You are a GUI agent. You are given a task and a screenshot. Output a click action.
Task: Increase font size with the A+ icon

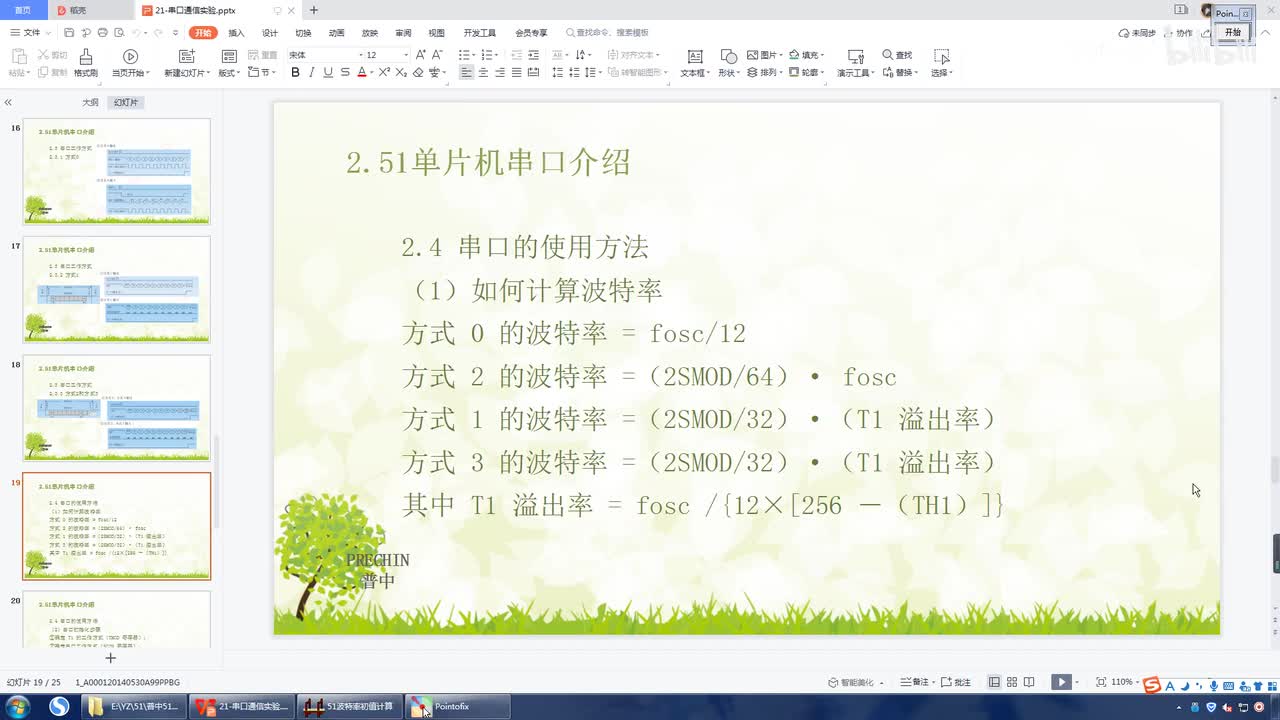tap(421, 55)
